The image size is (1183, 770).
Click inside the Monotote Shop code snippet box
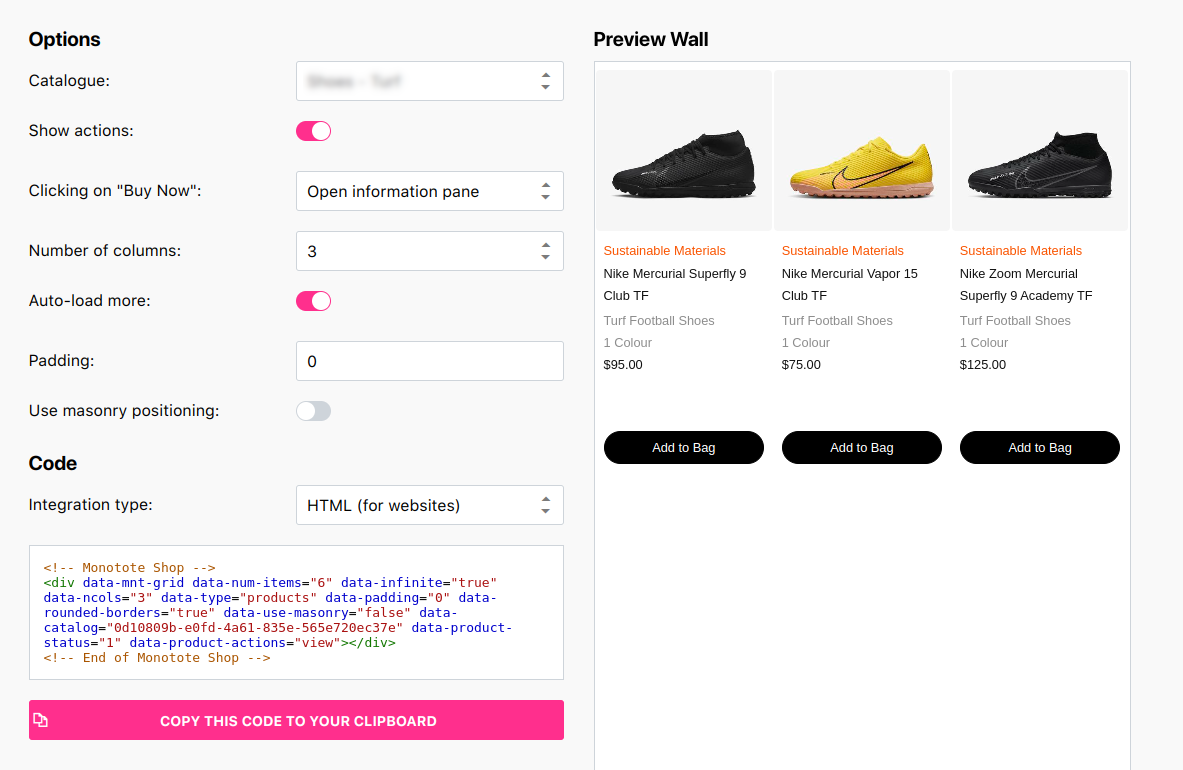point(297,612)
